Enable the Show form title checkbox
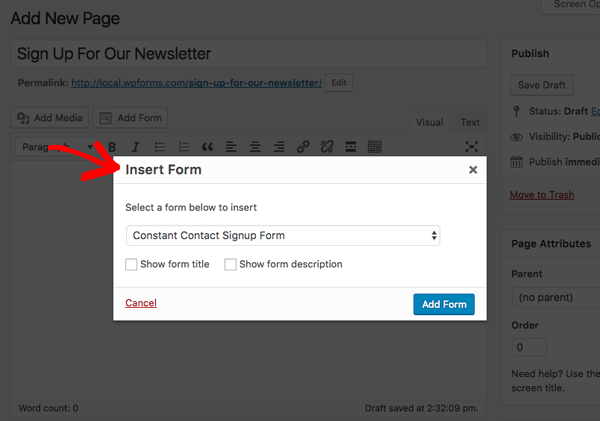The width and height of the screenshot is (600, 421). click(x=132, y=265)
